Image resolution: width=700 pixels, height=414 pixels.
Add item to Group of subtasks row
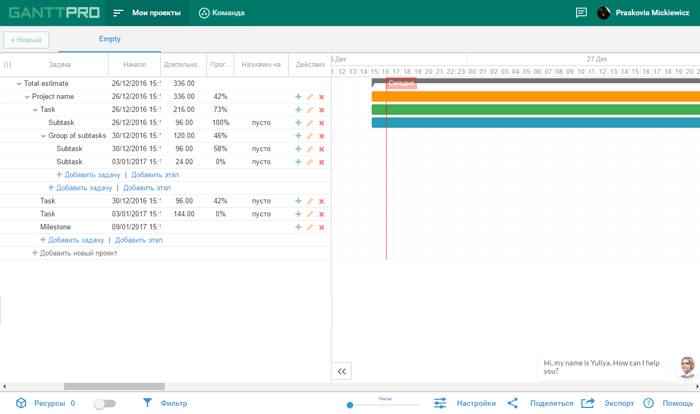click(x=298, y=135)
